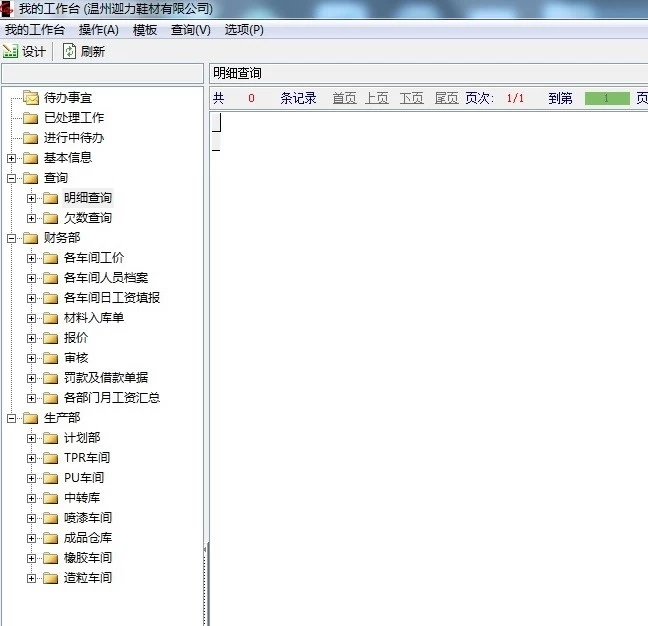Click the 首页 first page link
The width and height of the screenshot is (648, 626).
[x=344, y=98]
